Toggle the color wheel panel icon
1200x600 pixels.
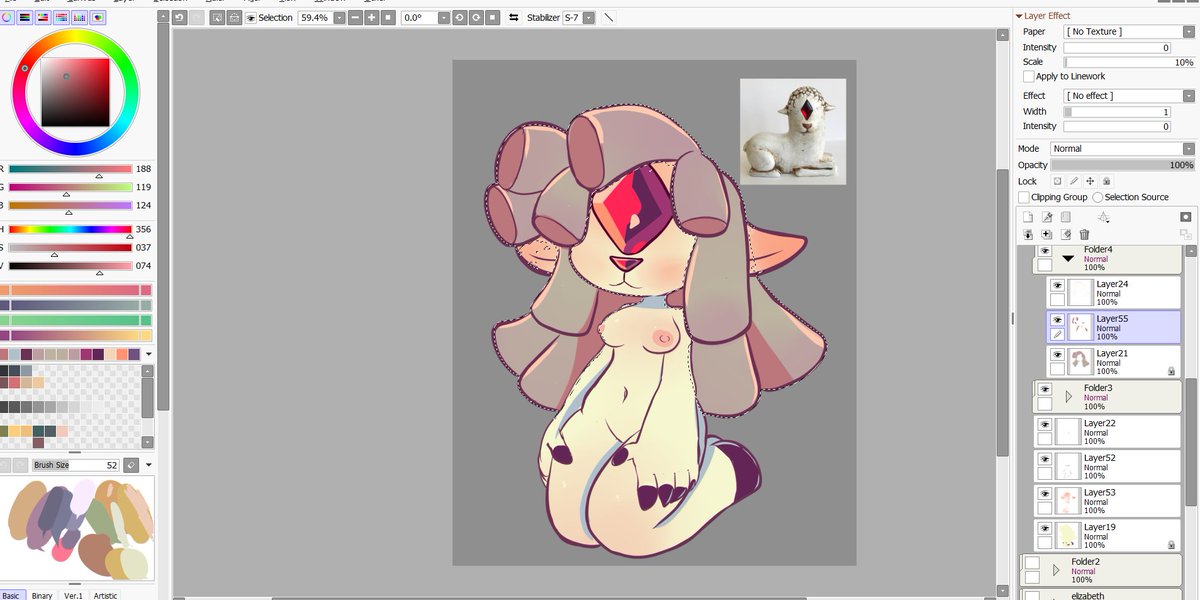point(7,17)
